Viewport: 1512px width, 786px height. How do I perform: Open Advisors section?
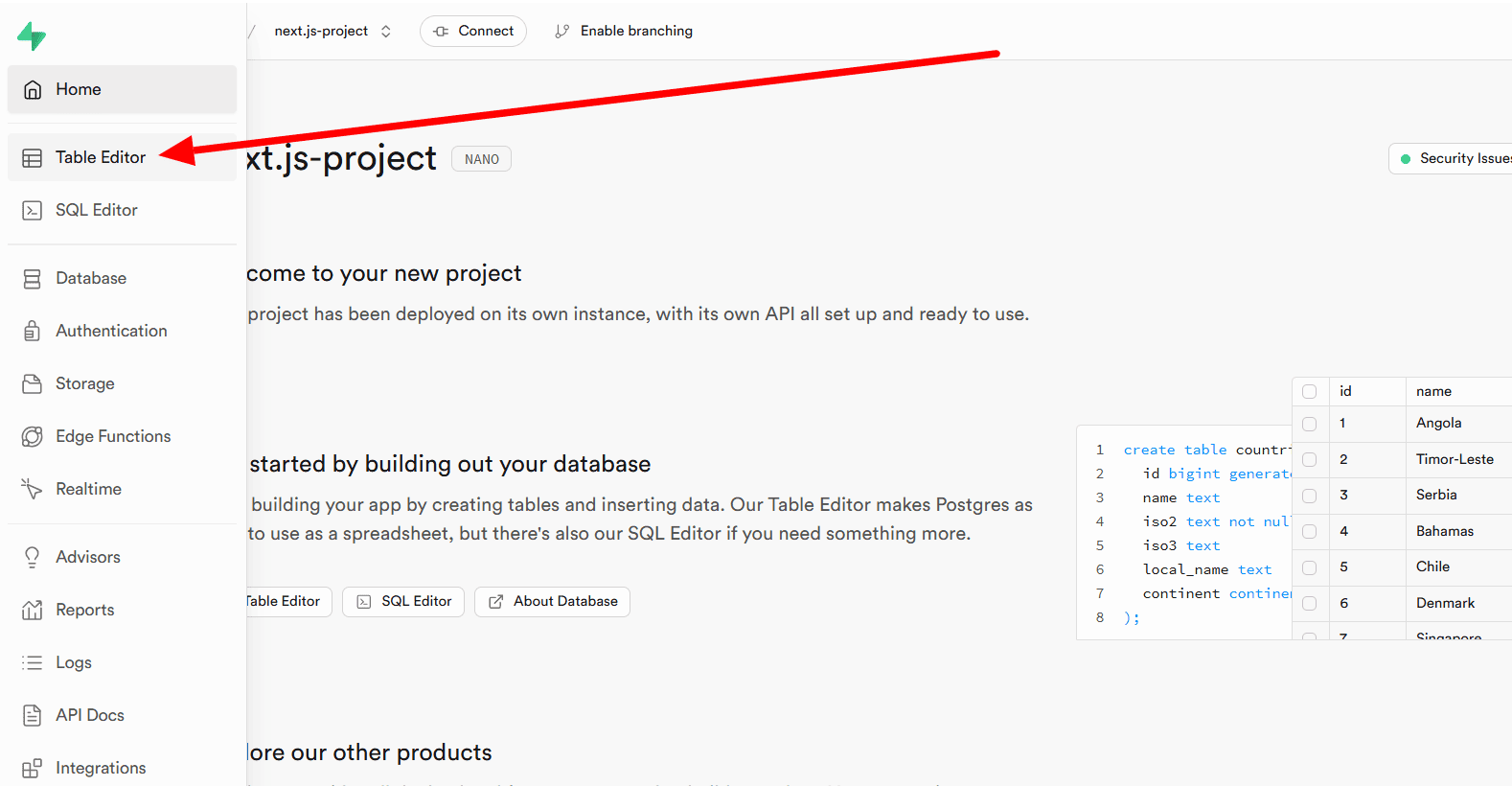click(x=122, y=557)
